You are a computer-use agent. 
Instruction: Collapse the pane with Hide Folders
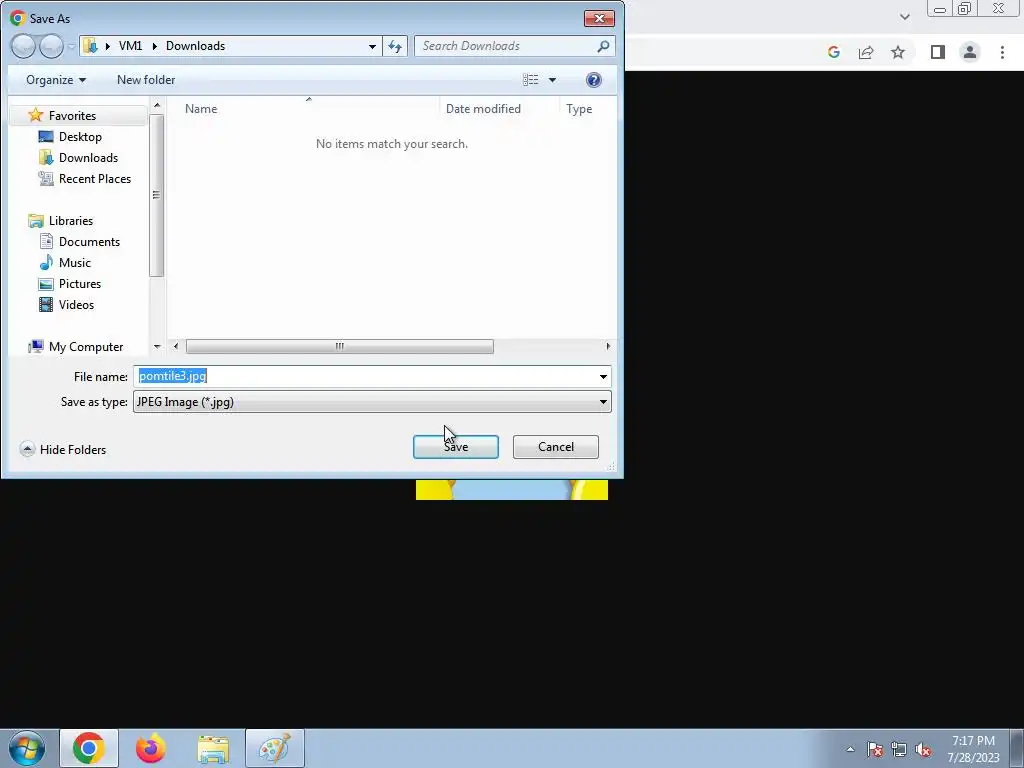pos(63,449)
